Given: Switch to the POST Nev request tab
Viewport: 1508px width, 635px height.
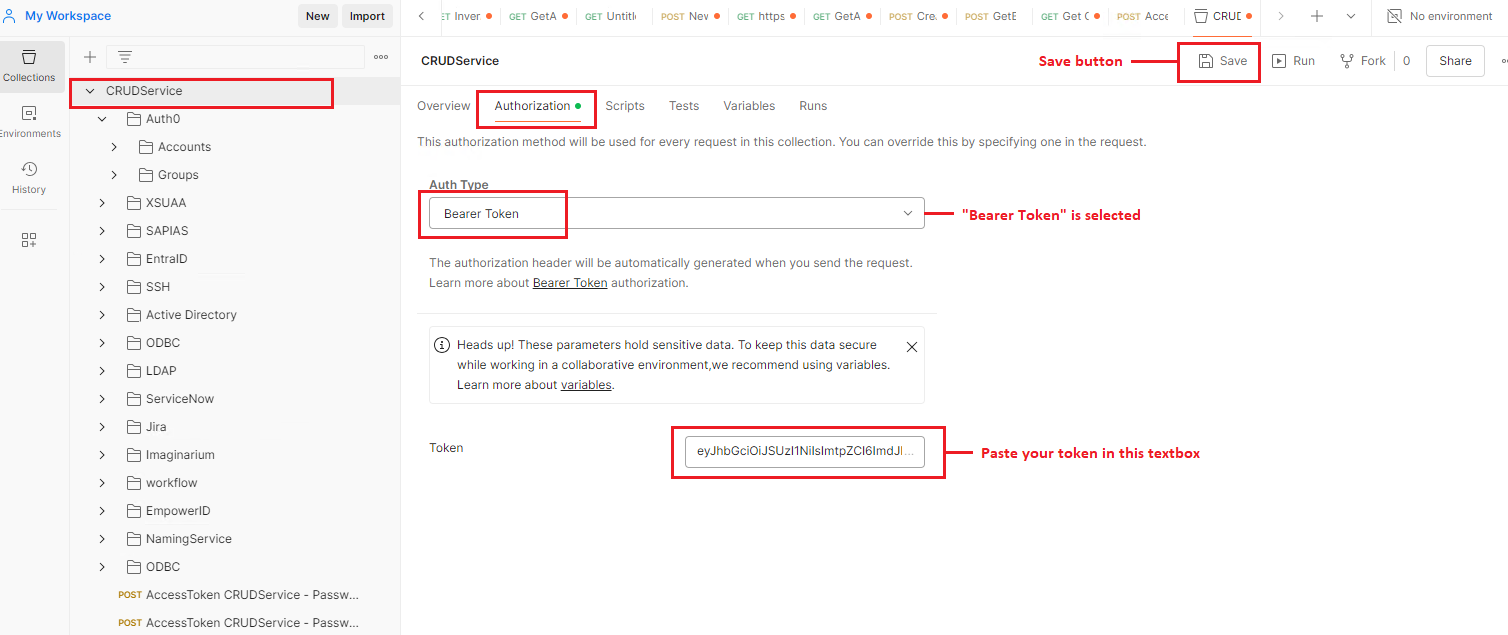Looking at the screenshot, I should [x=690, y=16].
